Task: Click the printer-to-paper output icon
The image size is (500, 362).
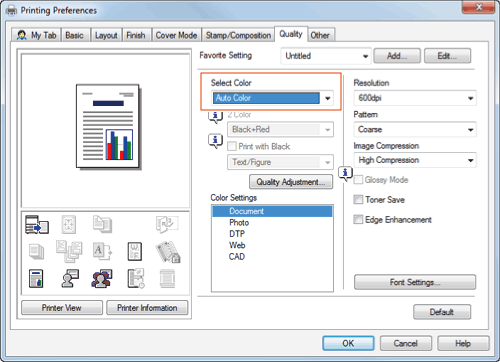Action: click(x=37, y=224)
